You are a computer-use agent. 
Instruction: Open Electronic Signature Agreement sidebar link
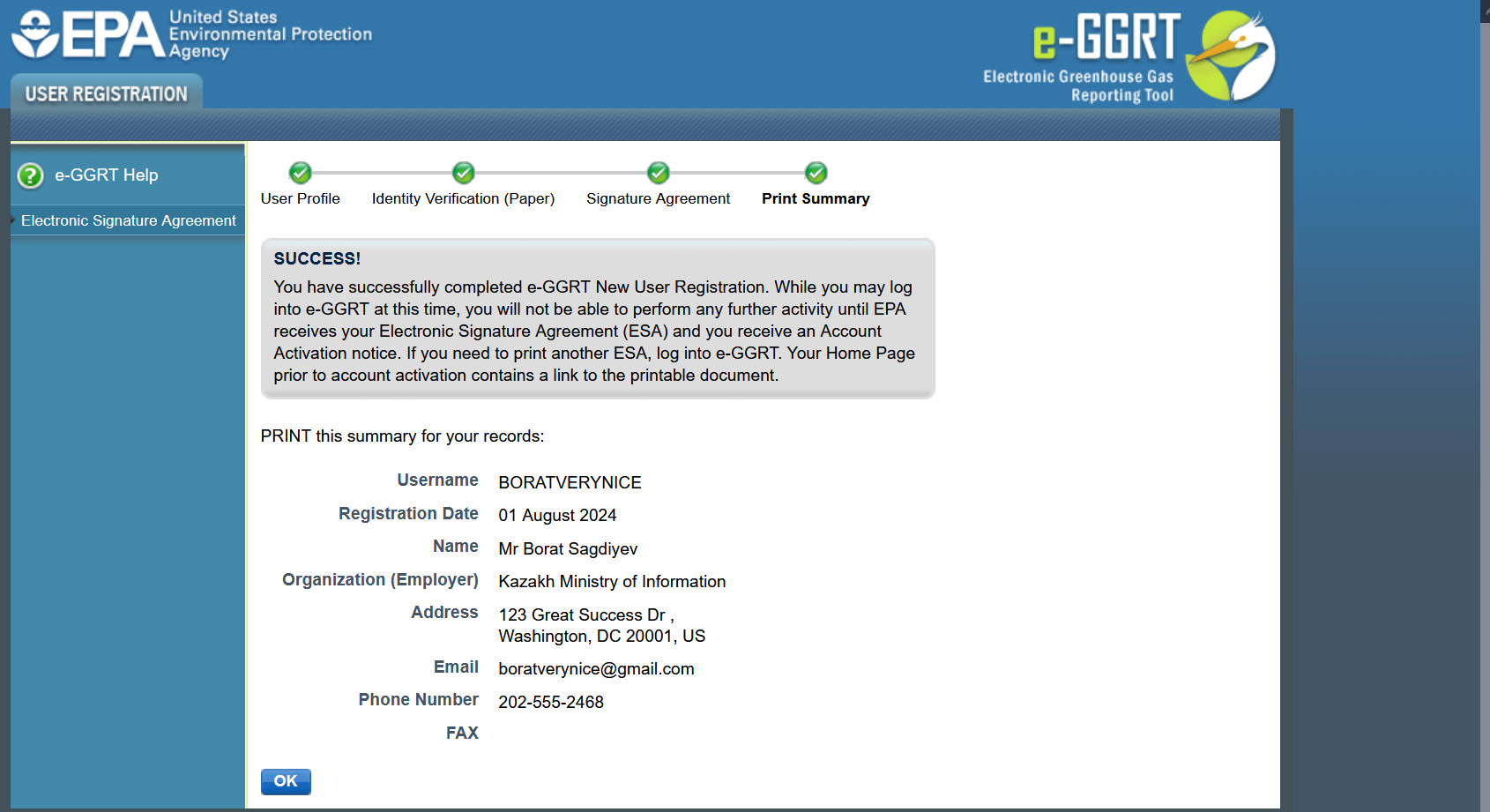click(129, 220)
